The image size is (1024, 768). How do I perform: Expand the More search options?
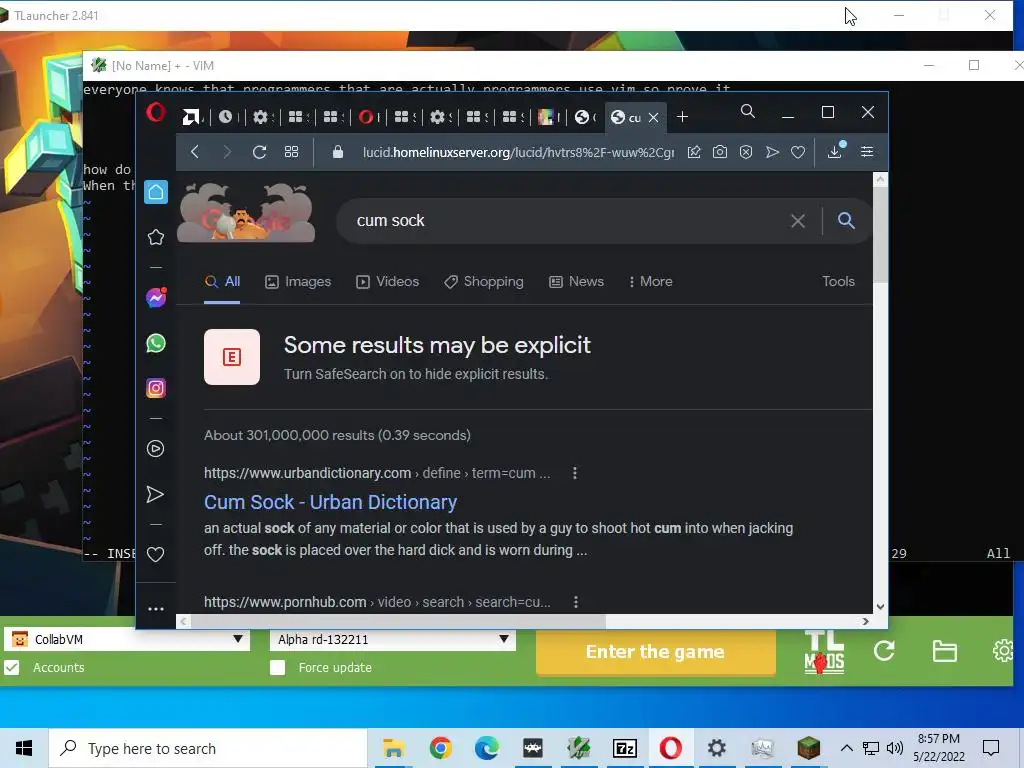[x=650, y=281]
